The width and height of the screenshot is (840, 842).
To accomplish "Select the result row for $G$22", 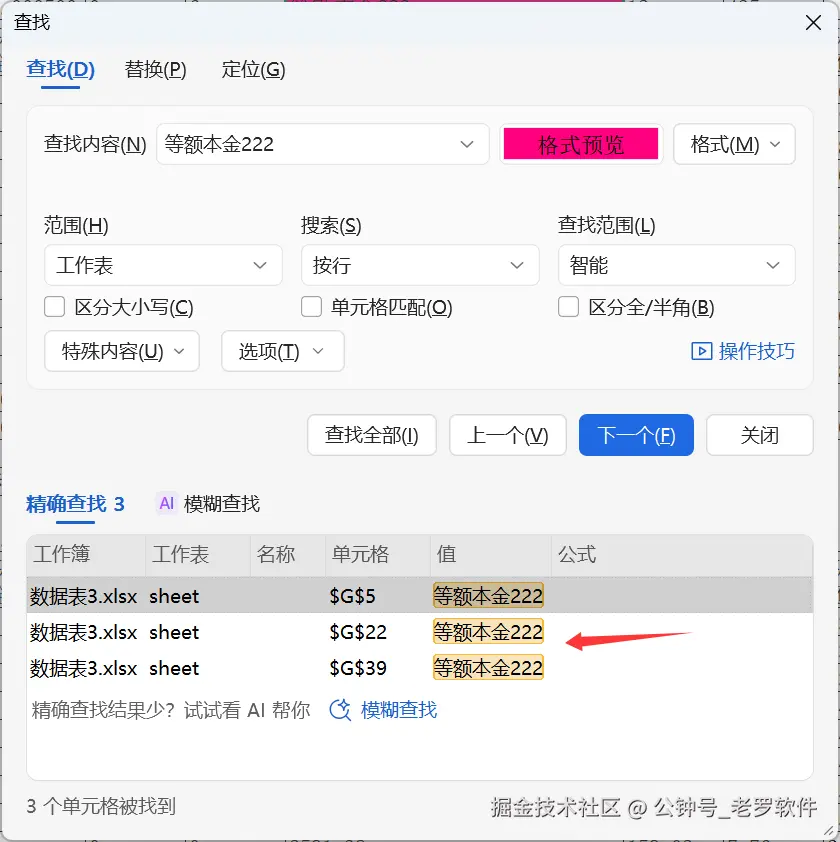I will coord(419,632).
